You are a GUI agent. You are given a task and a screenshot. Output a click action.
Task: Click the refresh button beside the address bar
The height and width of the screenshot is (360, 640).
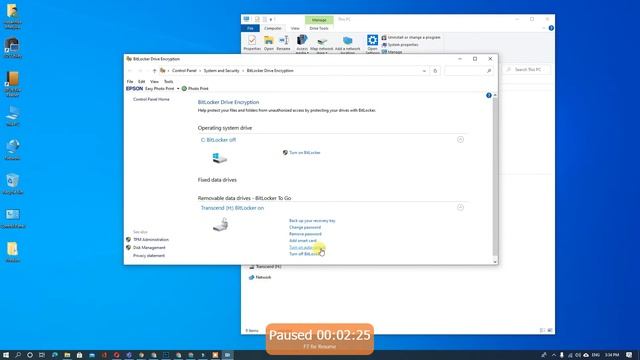click(x=435, y=71)
